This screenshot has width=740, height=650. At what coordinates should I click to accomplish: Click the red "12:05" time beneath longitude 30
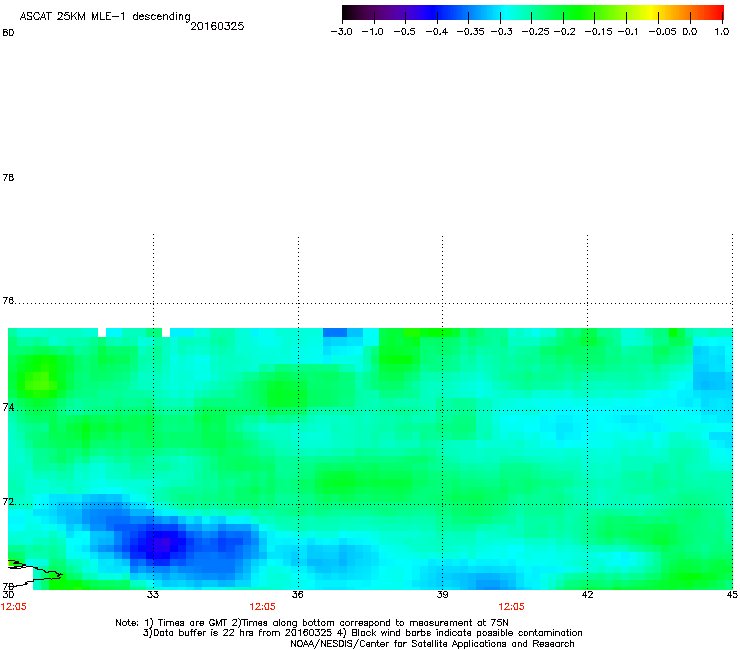pyautogui.click(x=13, y=607)
